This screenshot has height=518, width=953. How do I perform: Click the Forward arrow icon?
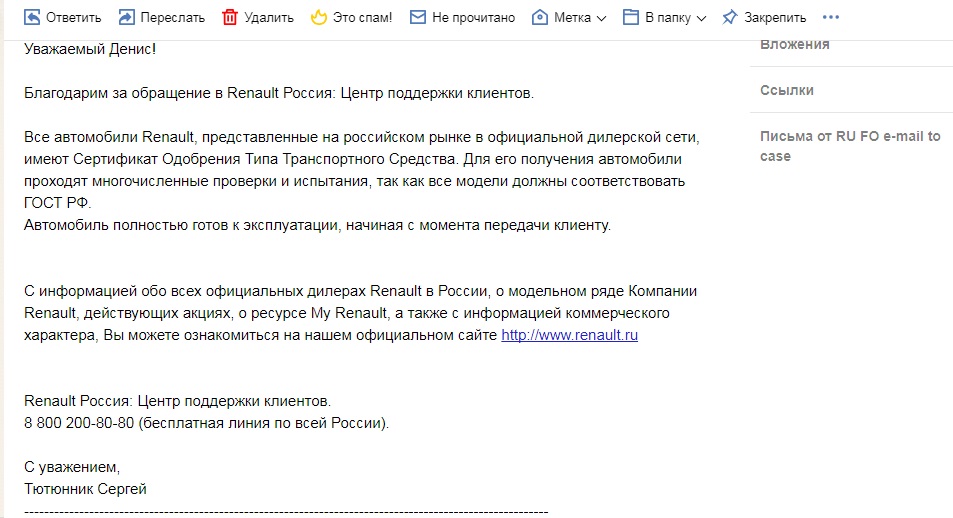126,17
